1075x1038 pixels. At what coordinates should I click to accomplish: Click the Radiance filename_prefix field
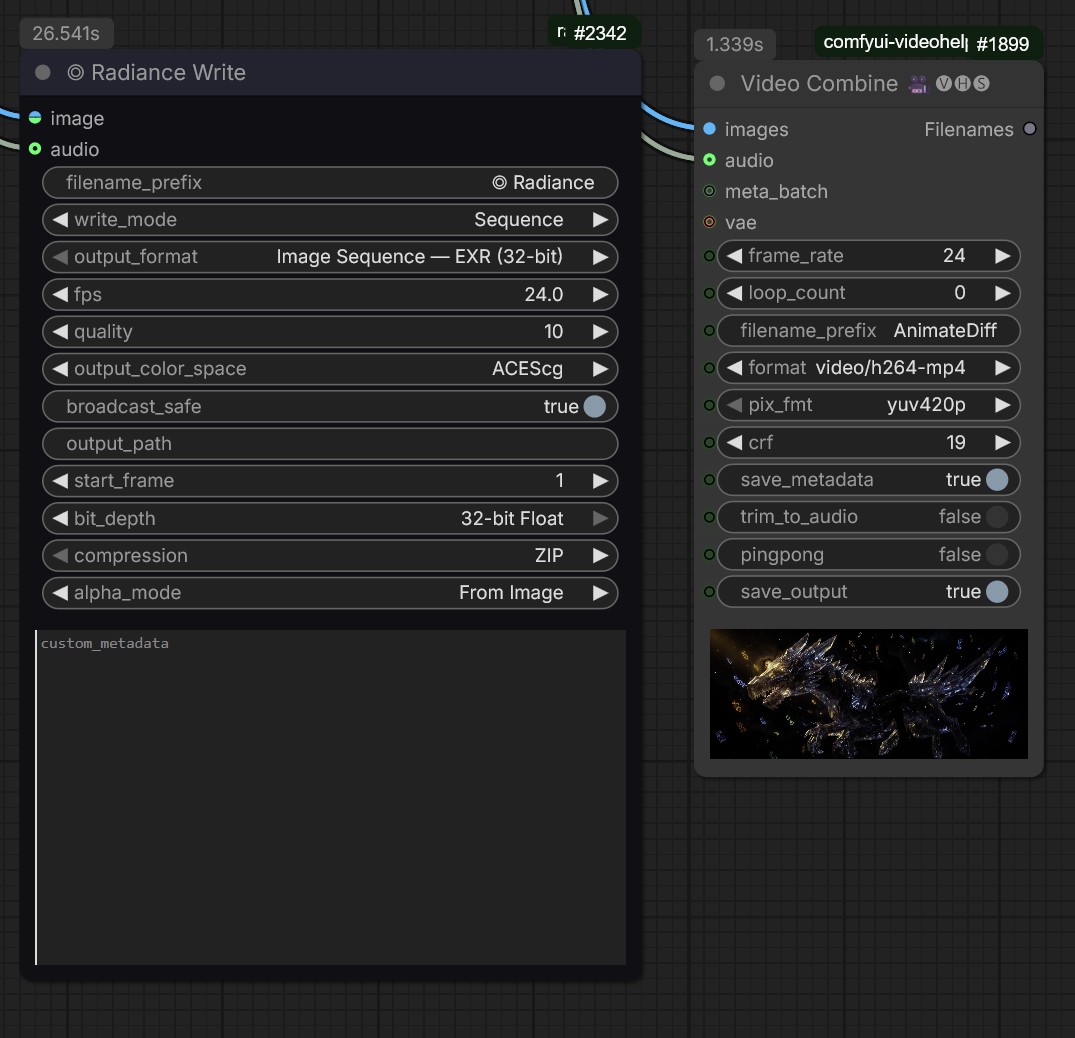click(330, 182)
